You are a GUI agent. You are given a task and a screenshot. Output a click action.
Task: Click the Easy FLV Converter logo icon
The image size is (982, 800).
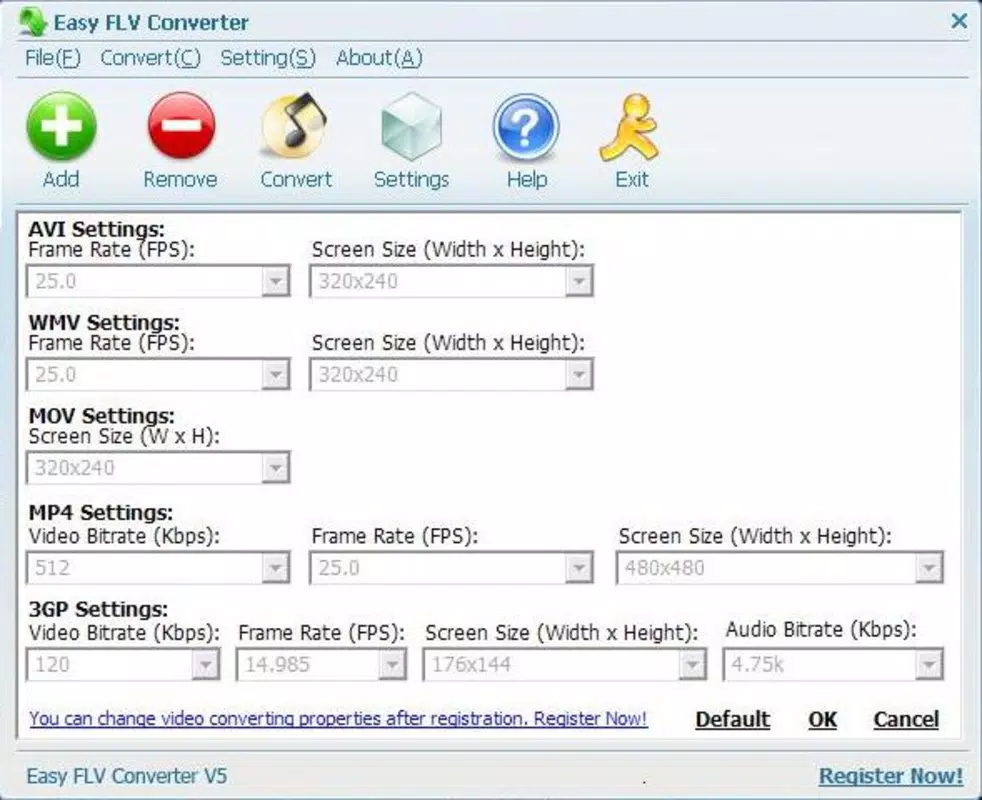coord(33,22)
